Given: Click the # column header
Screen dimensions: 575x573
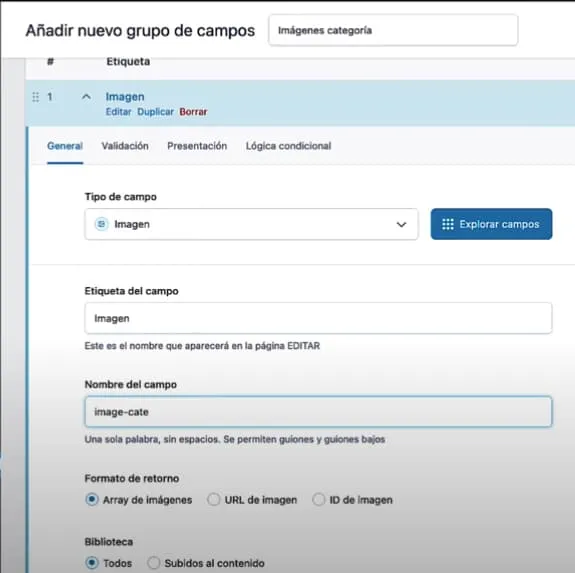Looking at the screenshot, I should click(x=51, y=62).
